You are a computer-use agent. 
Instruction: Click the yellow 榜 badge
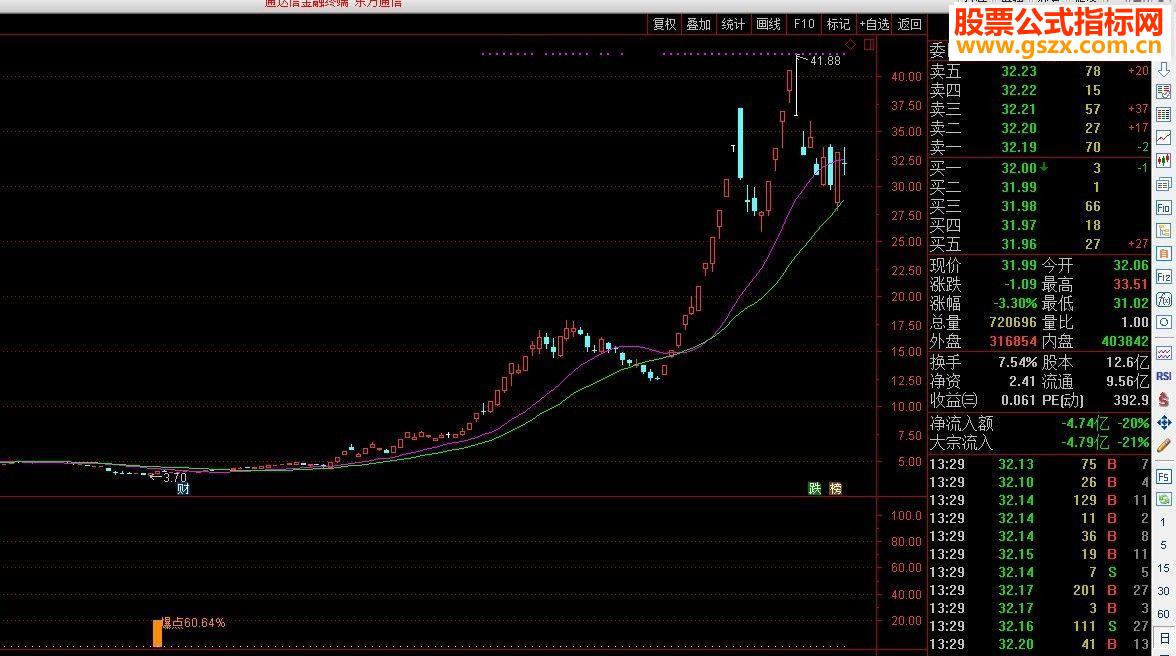point(836,489)
